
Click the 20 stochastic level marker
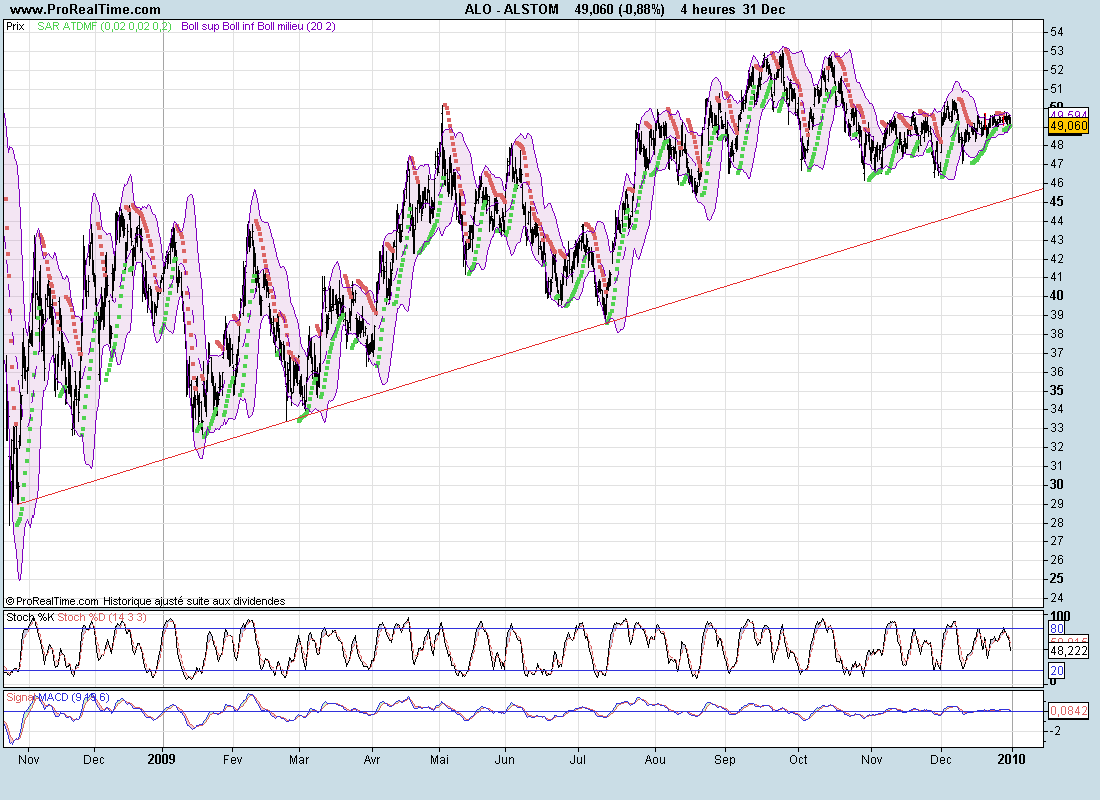1057,671
